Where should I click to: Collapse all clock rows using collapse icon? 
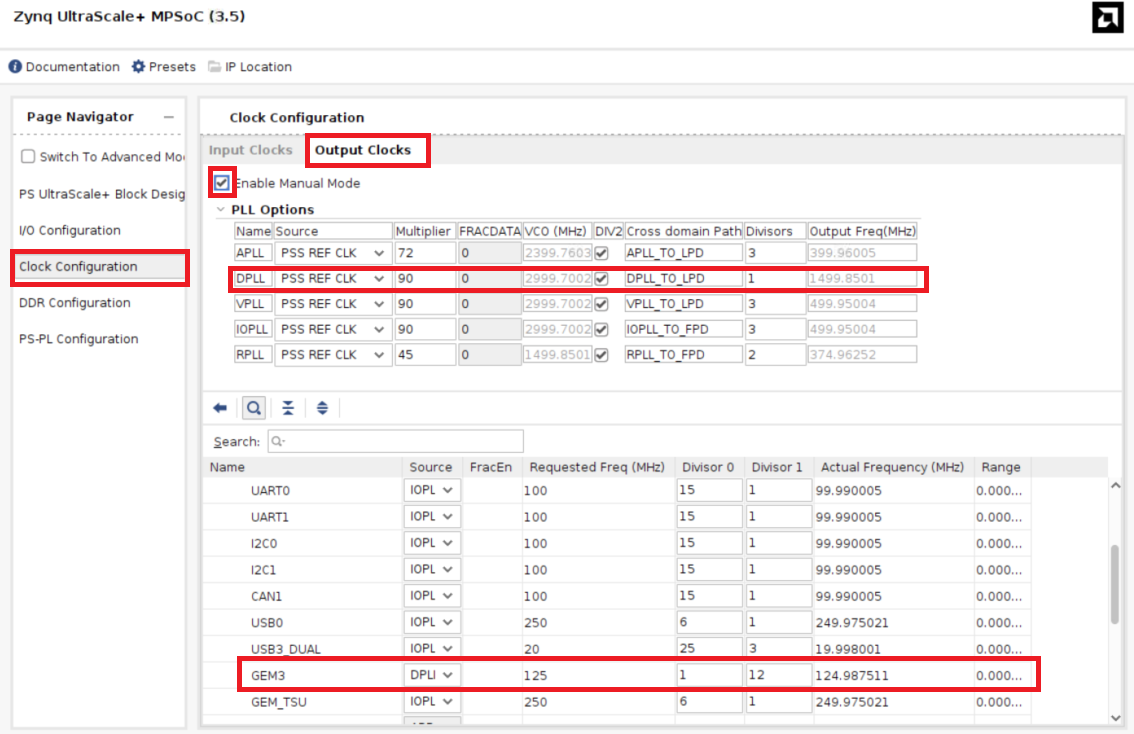288,407
